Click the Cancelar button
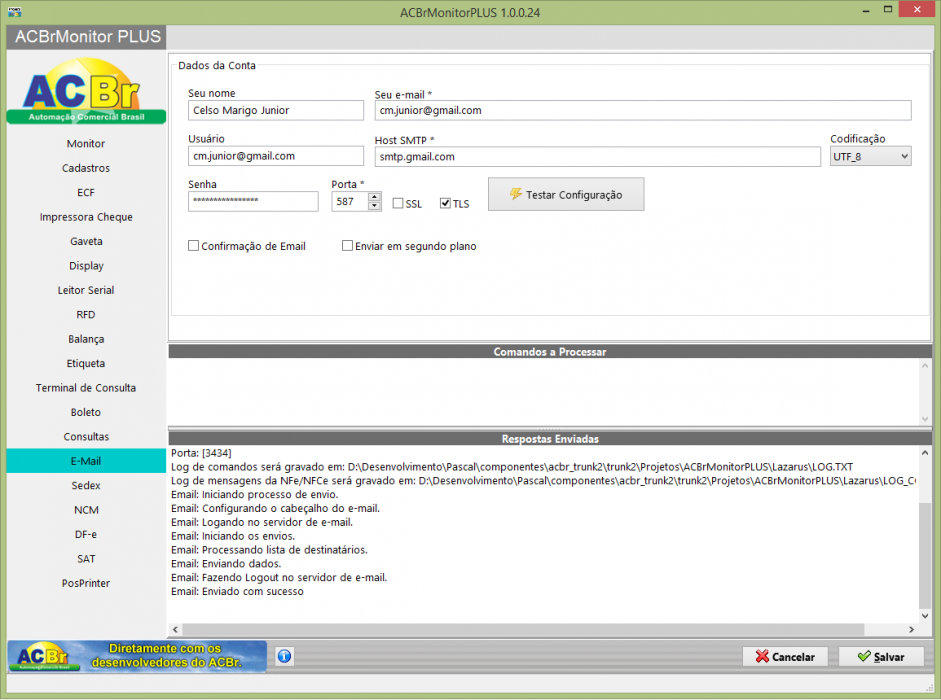The height and width of the screenshot is (700, 941). click(x=785, y=657)
